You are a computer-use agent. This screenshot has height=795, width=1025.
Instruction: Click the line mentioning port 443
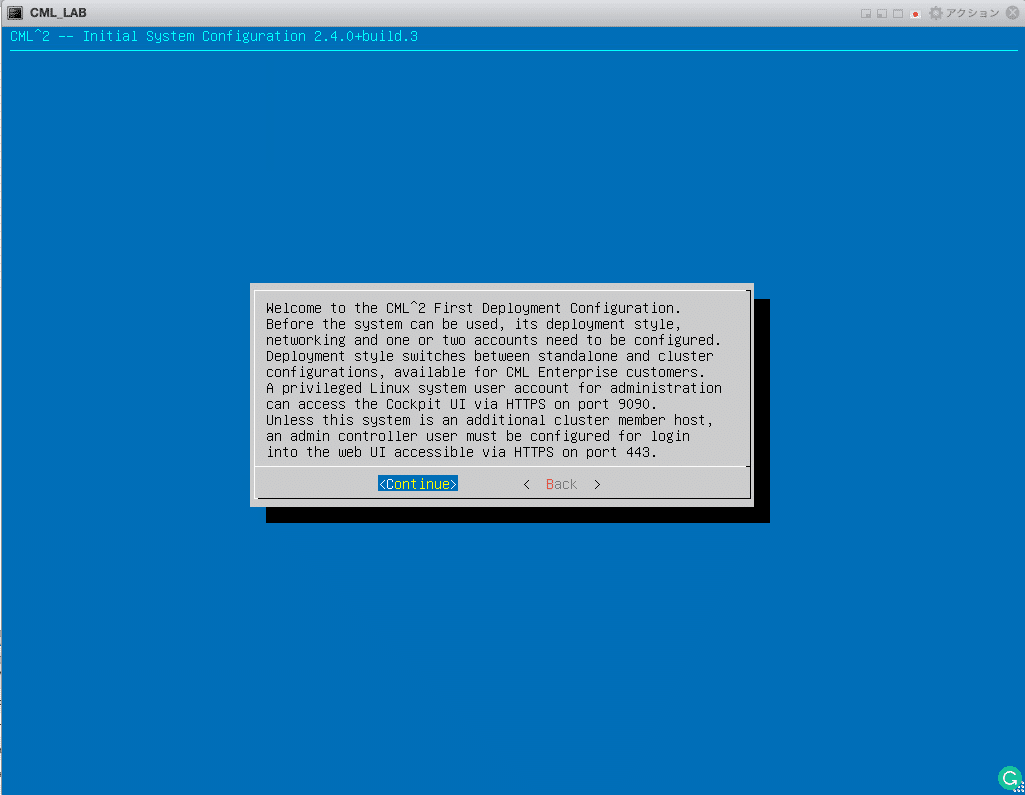[x=461, y=452]
